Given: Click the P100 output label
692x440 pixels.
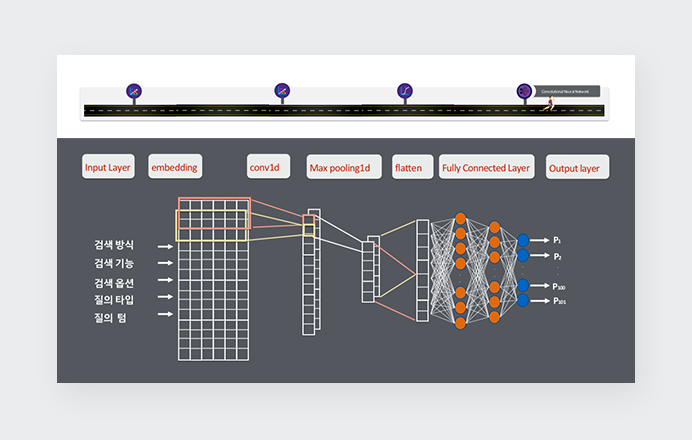Looking at the screenshot, I should 559,286.
